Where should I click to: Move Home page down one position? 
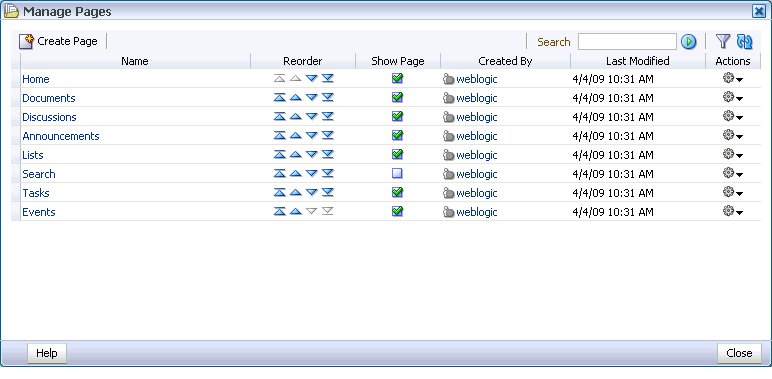point(312,78)
